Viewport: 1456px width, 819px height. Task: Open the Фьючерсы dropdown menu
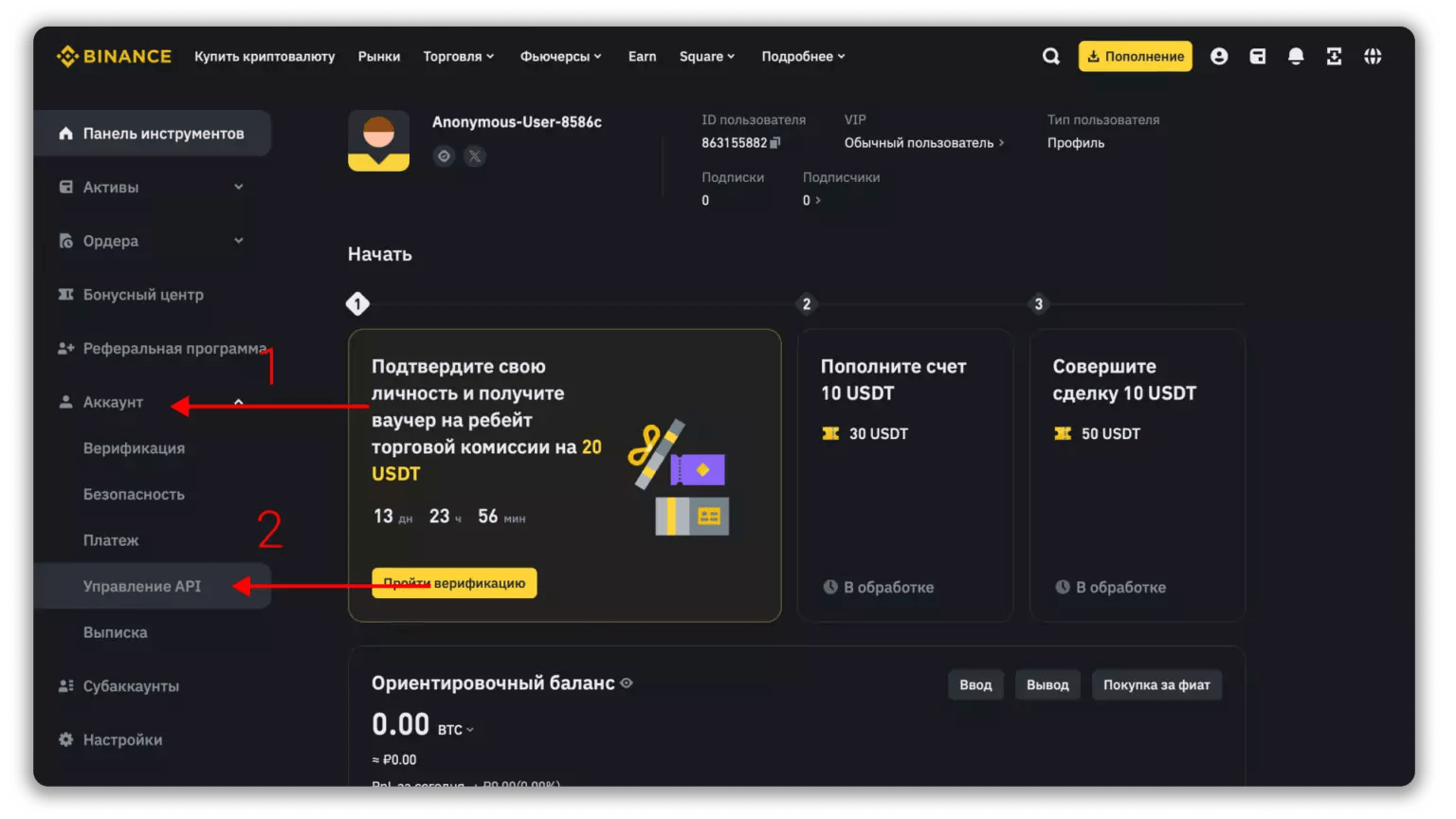[x=560, y=56]
